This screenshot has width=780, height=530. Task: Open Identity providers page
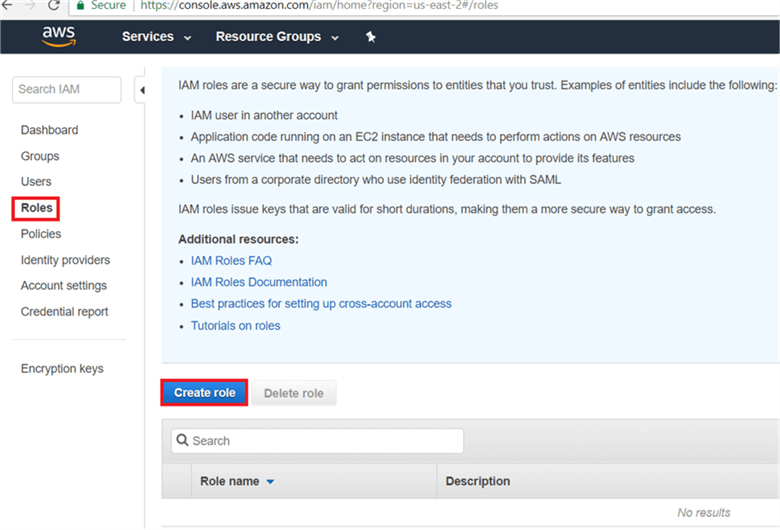pos(65,260)
